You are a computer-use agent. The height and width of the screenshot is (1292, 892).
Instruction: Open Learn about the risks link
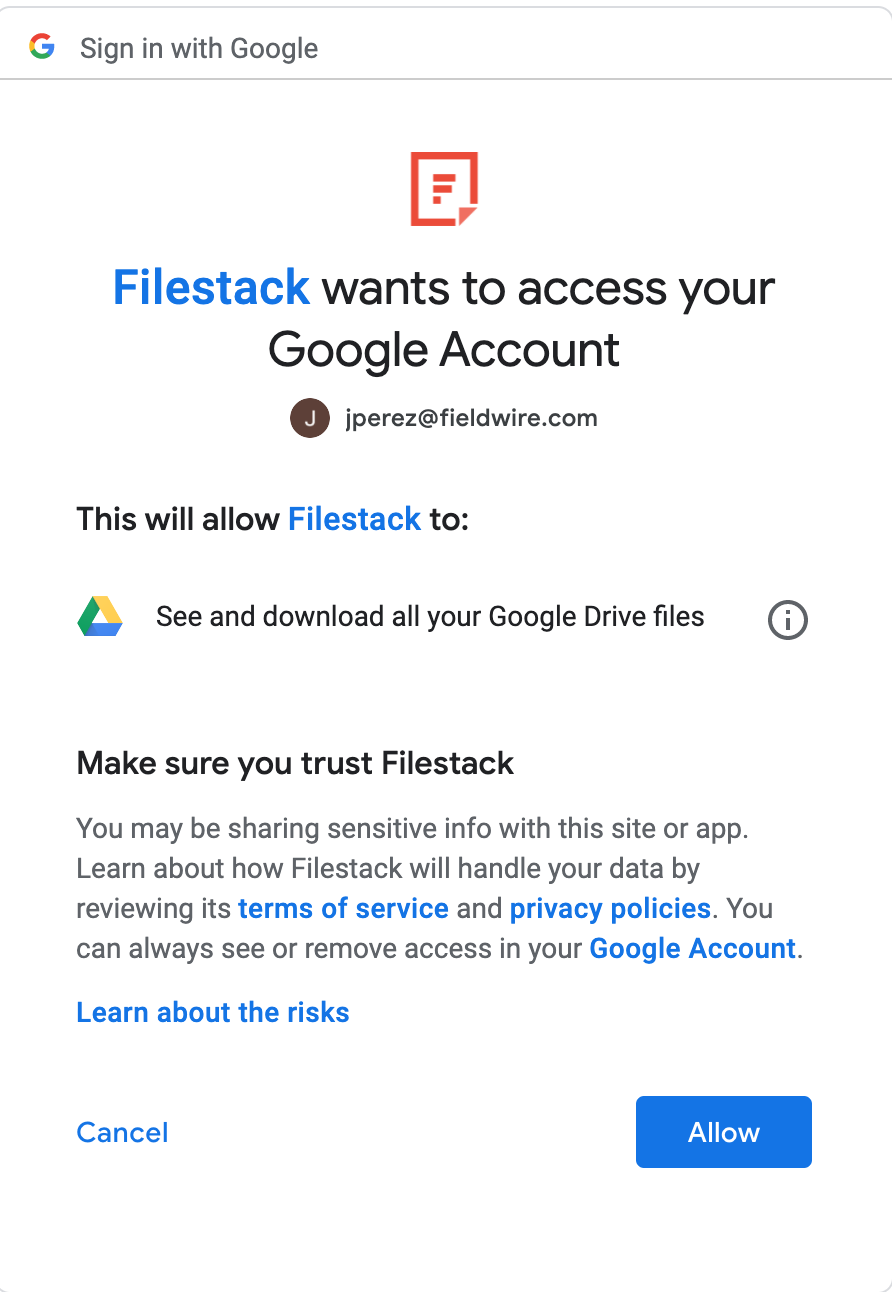click(213, 1012)
